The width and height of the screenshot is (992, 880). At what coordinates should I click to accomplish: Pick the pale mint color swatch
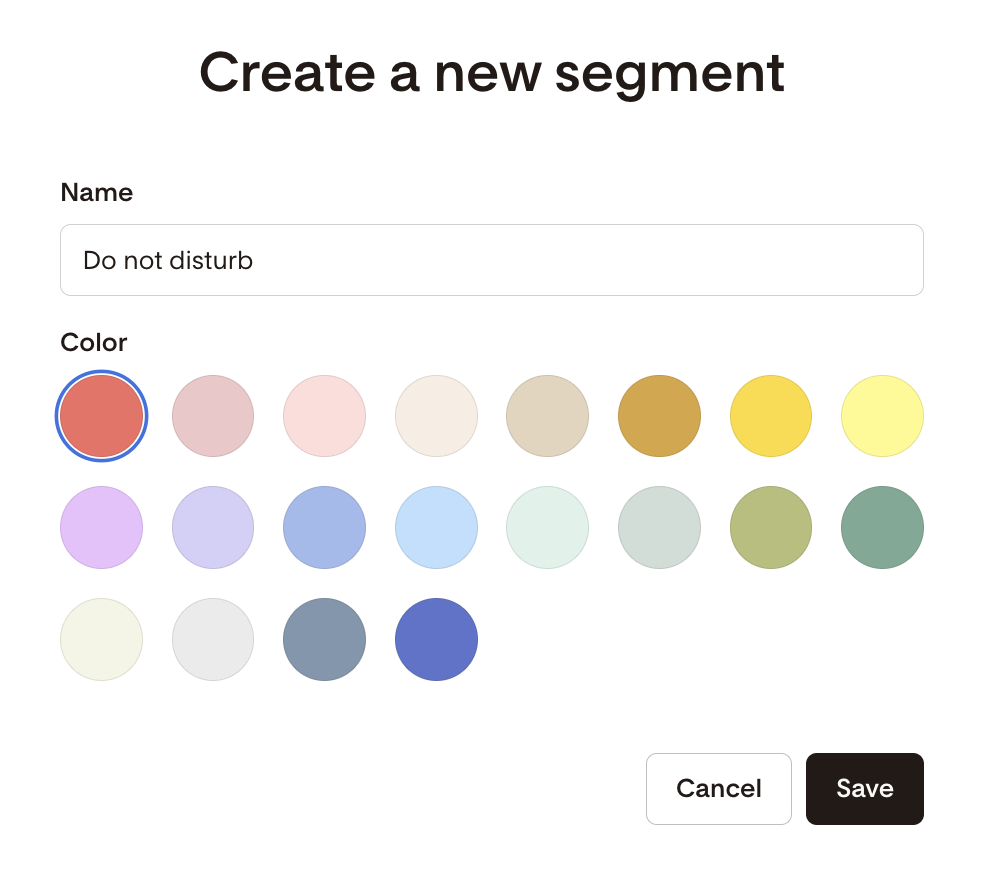[x=547, y=527]
